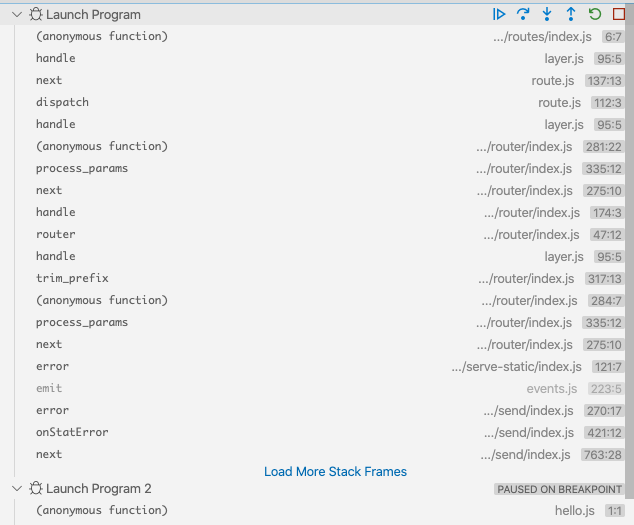634x525 pixels.
Task: Restart the debug session with green icon
Action: click(595, 14)
